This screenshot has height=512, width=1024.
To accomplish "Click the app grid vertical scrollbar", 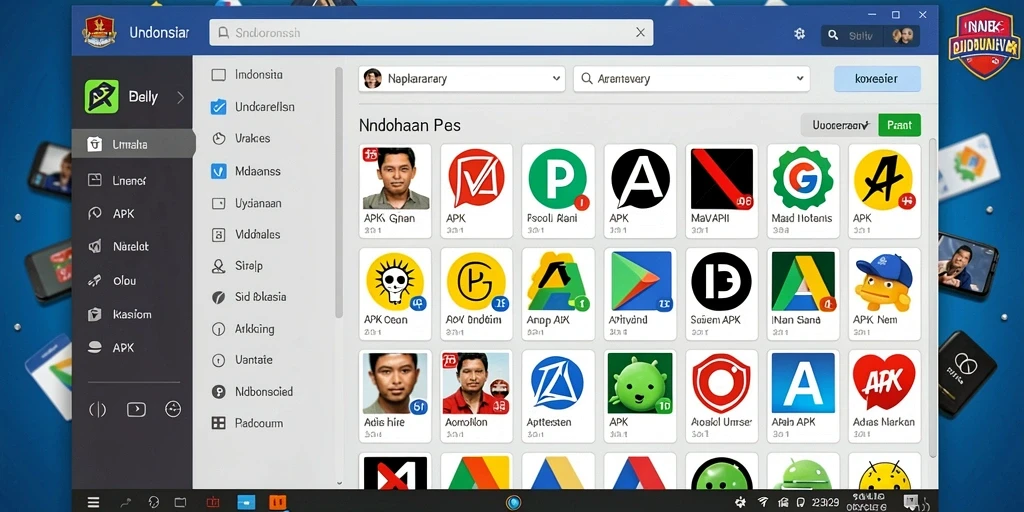I will coord(933,297).
